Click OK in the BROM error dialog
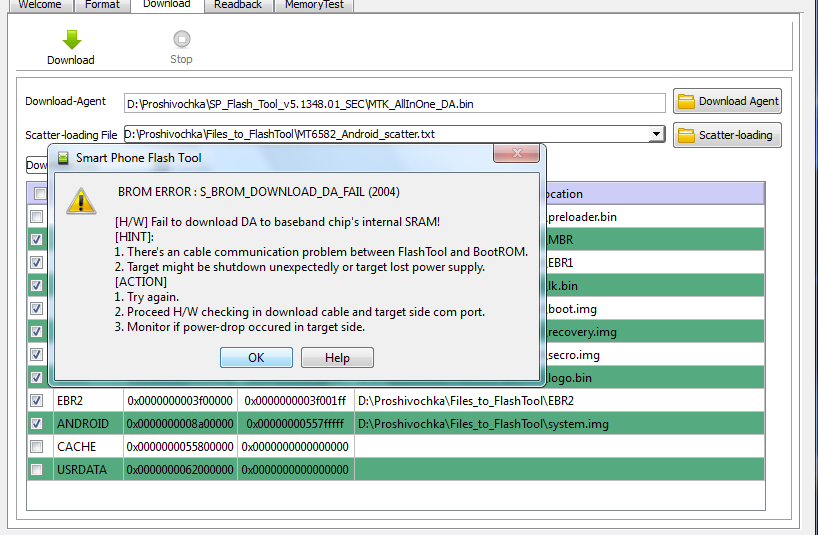The width and height of the screenshot is (818, 535). (x=256, y=358)
